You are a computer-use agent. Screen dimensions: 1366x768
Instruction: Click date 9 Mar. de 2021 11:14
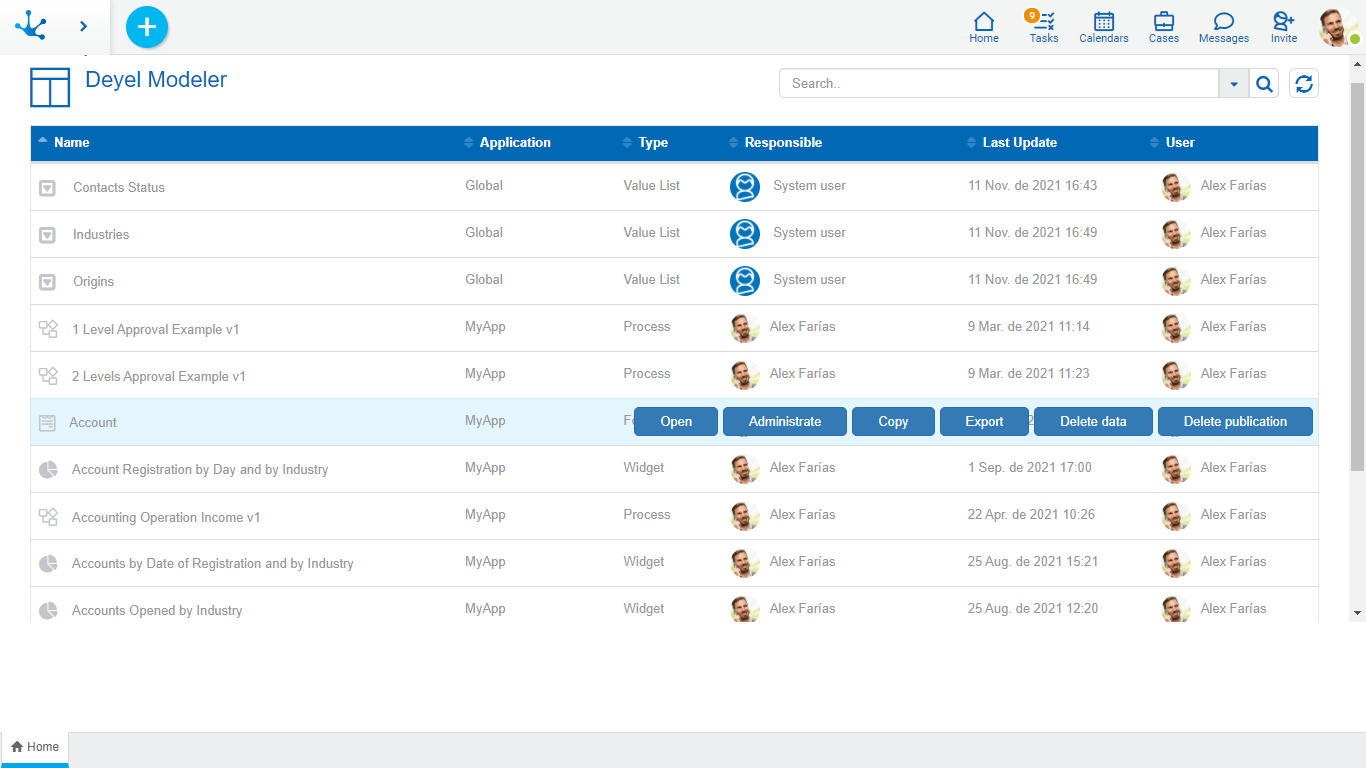coord(1029,327)
